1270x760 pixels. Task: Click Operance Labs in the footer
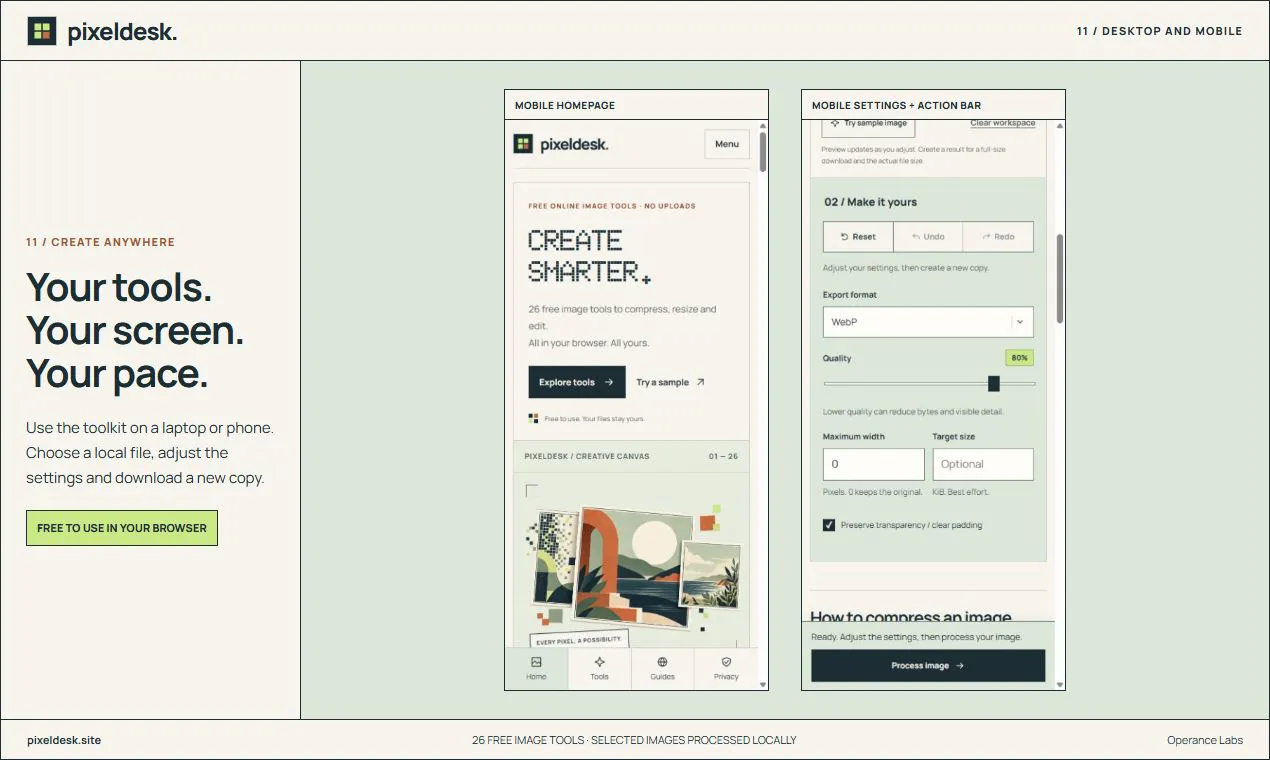1205,740
